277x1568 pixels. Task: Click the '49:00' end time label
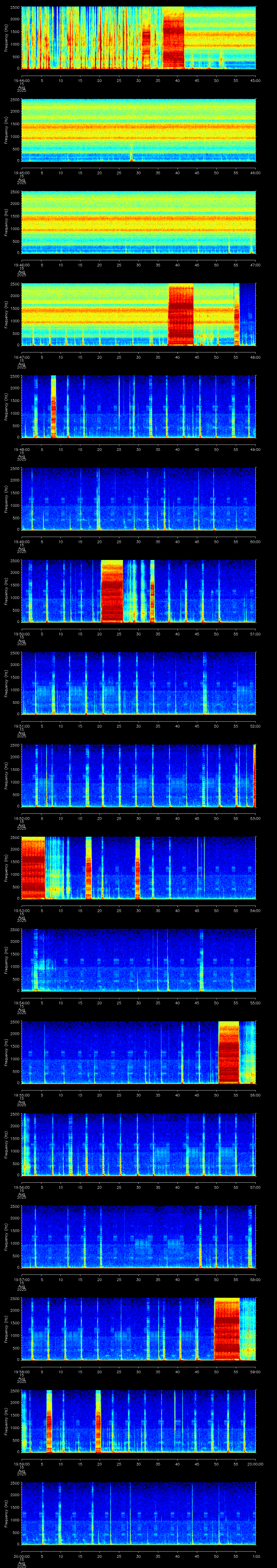255,449
